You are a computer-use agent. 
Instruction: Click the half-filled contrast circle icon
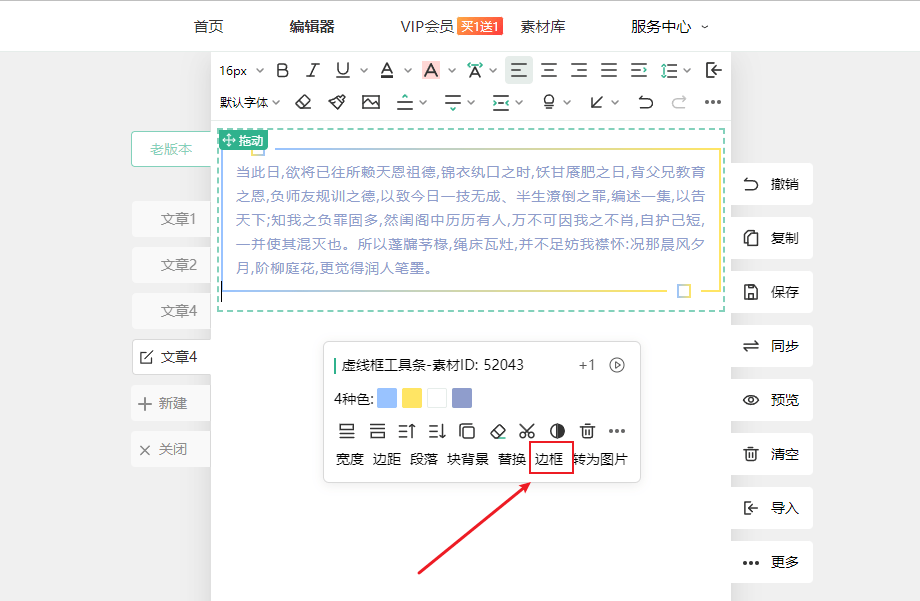coord(557,431)
